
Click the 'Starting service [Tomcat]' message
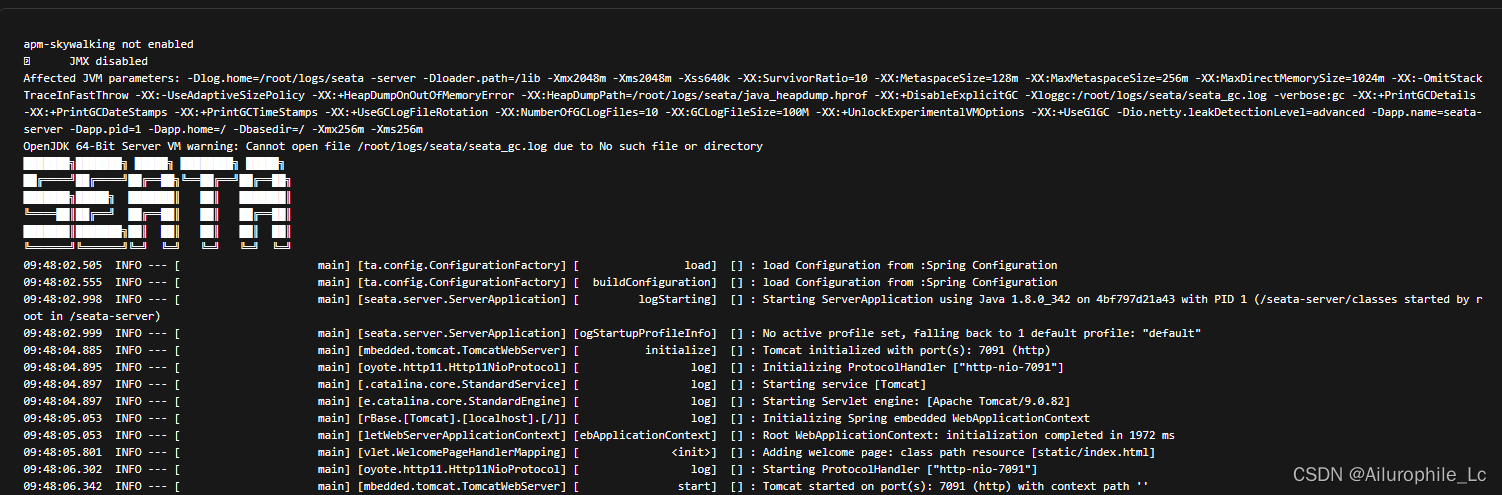click(x=844, y=385)
